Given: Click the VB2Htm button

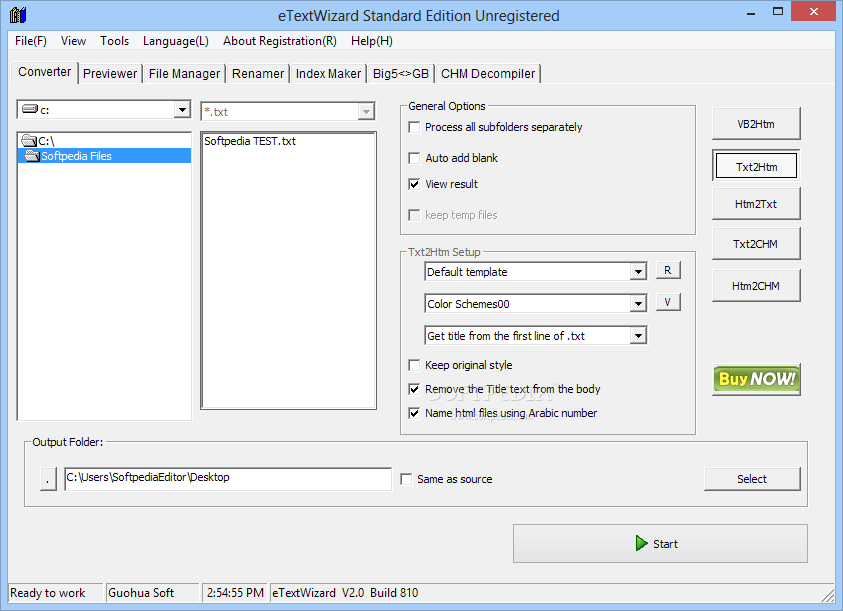Looking at the screenshot, I should coord(756,124).
